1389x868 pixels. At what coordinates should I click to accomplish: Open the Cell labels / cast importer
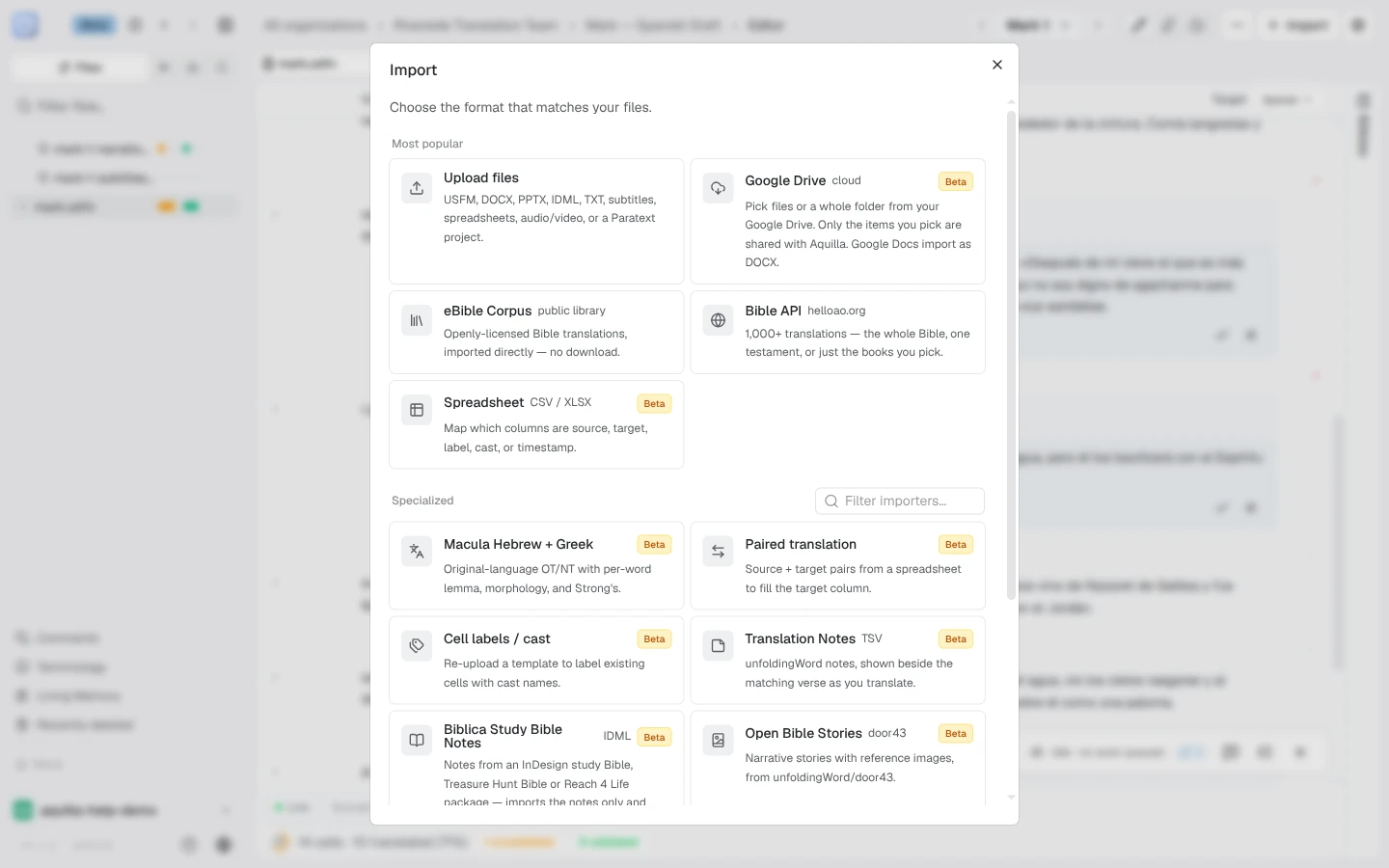536,661
